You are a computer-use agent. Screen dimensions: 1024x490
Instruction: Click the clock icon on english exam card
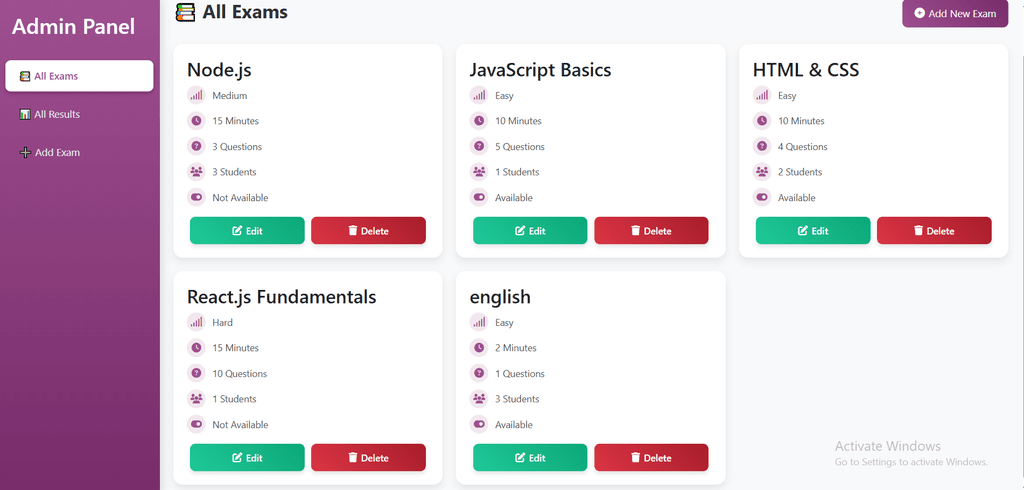[479, 348]
